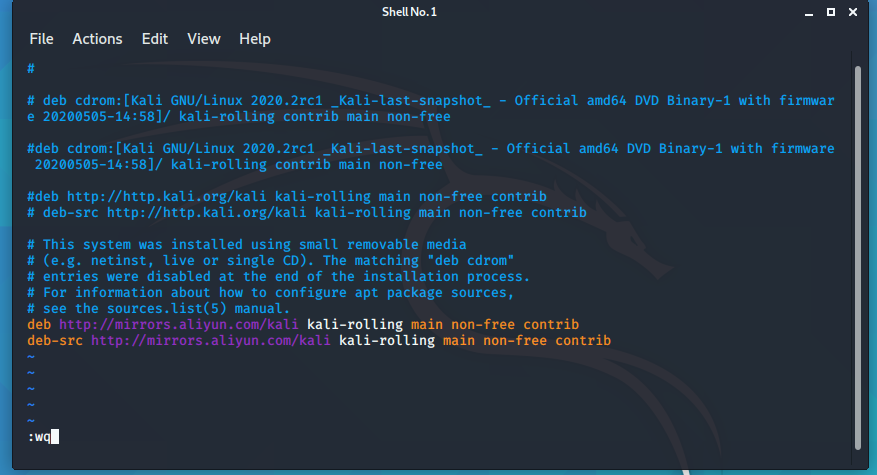Screen dimensions: 877x475
Task: Click the Shell No.1 title text
Action: click(409, 12)
